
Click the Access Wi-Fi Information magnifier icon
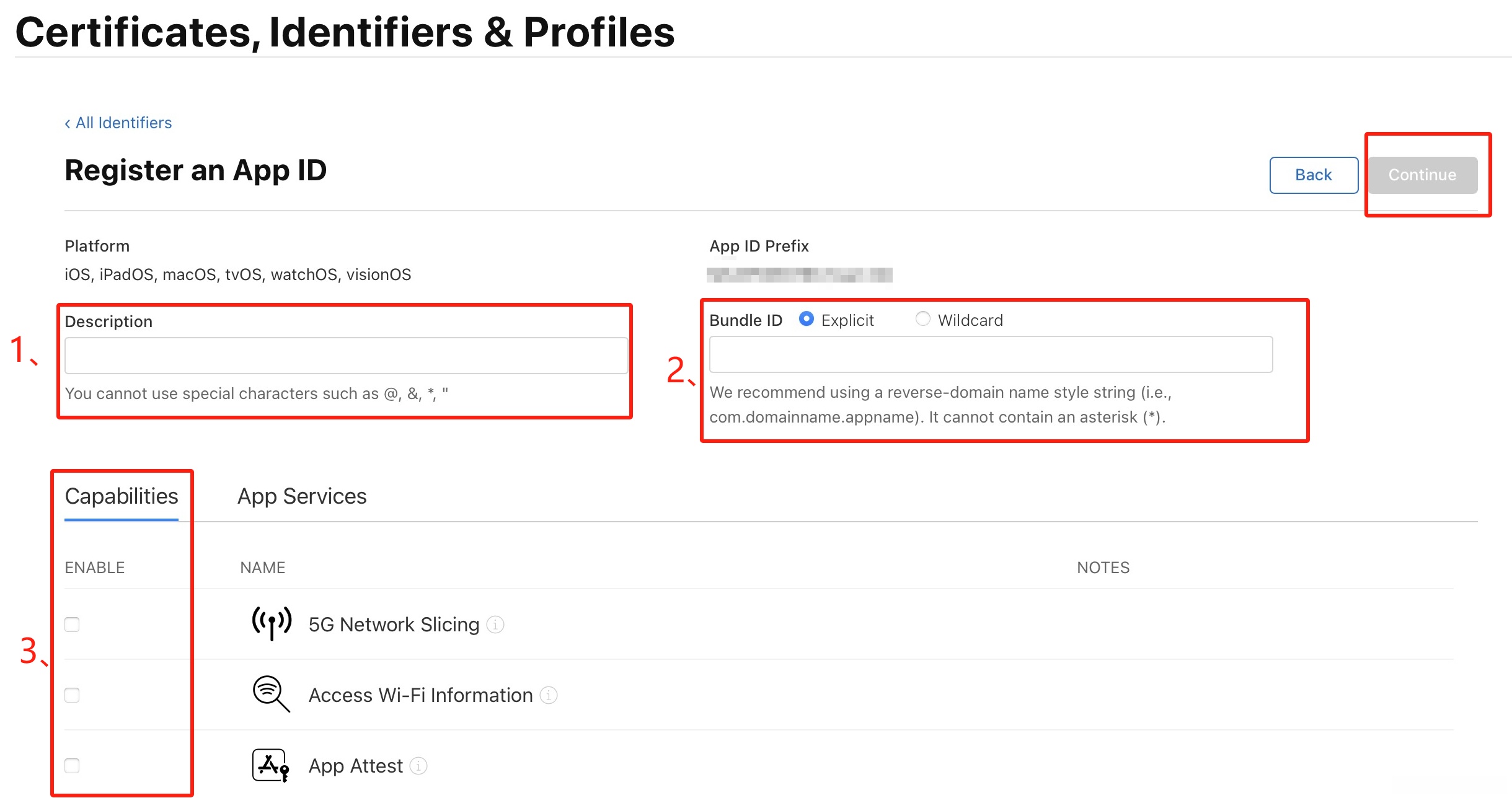[271, 694]
